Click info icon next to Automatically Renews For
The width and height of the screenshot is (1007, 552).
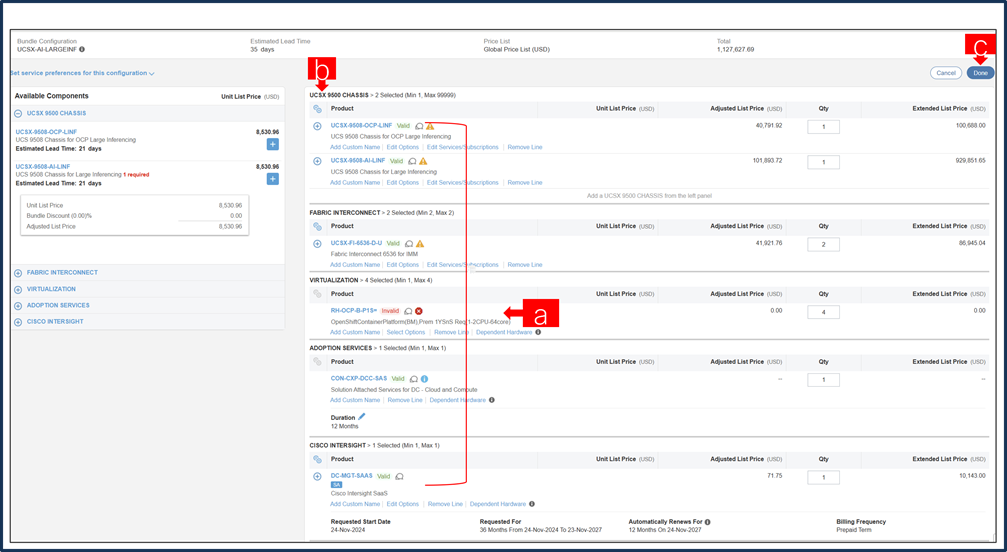click(707, 522)
